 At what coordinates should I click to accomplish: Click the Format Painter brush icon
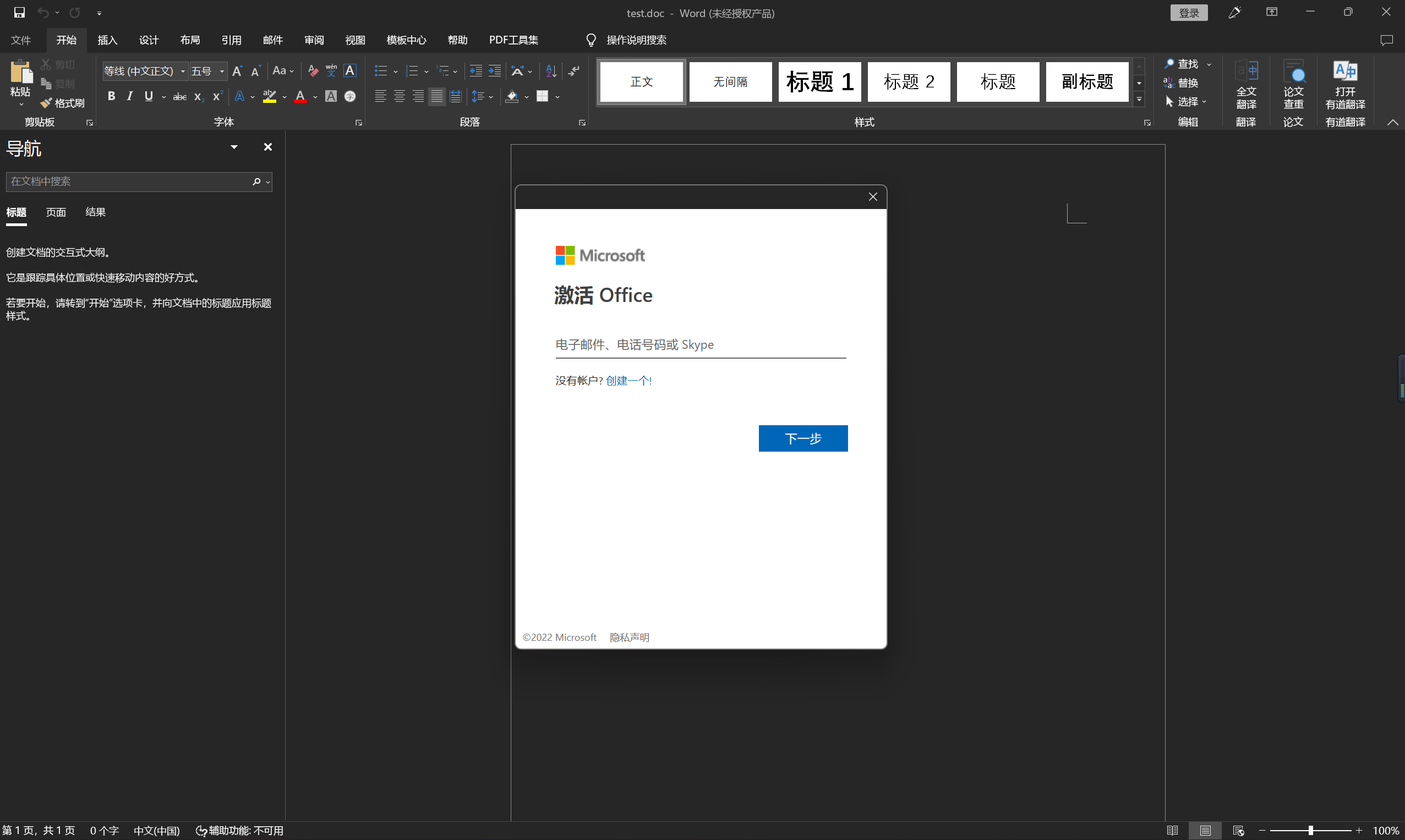(46, 103)
